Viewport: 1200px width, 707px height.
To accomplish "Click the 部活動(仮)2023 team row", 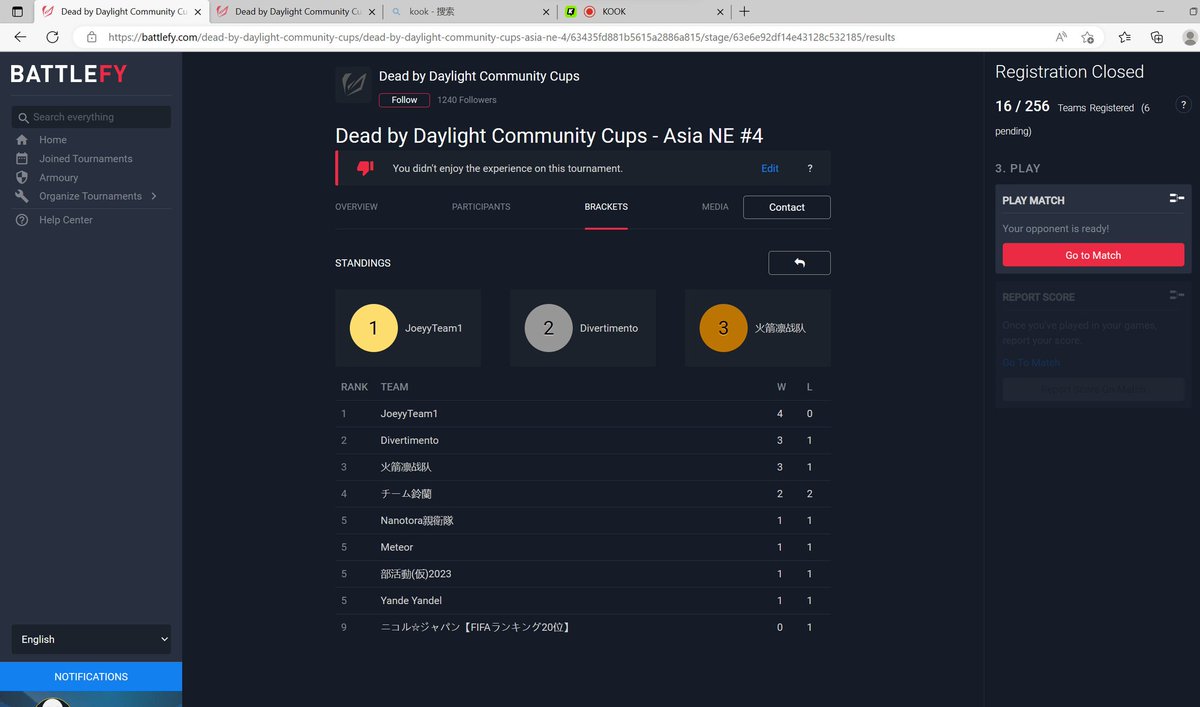I will pyautogui.click(x=583, y=574).
